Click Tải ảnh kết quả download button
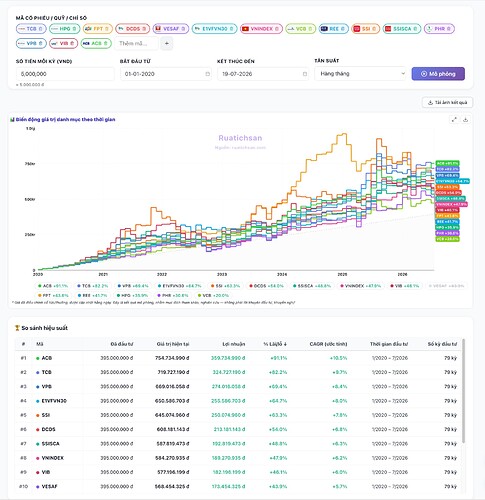This screenshot has width=485, height=500. tap(447, 102)
